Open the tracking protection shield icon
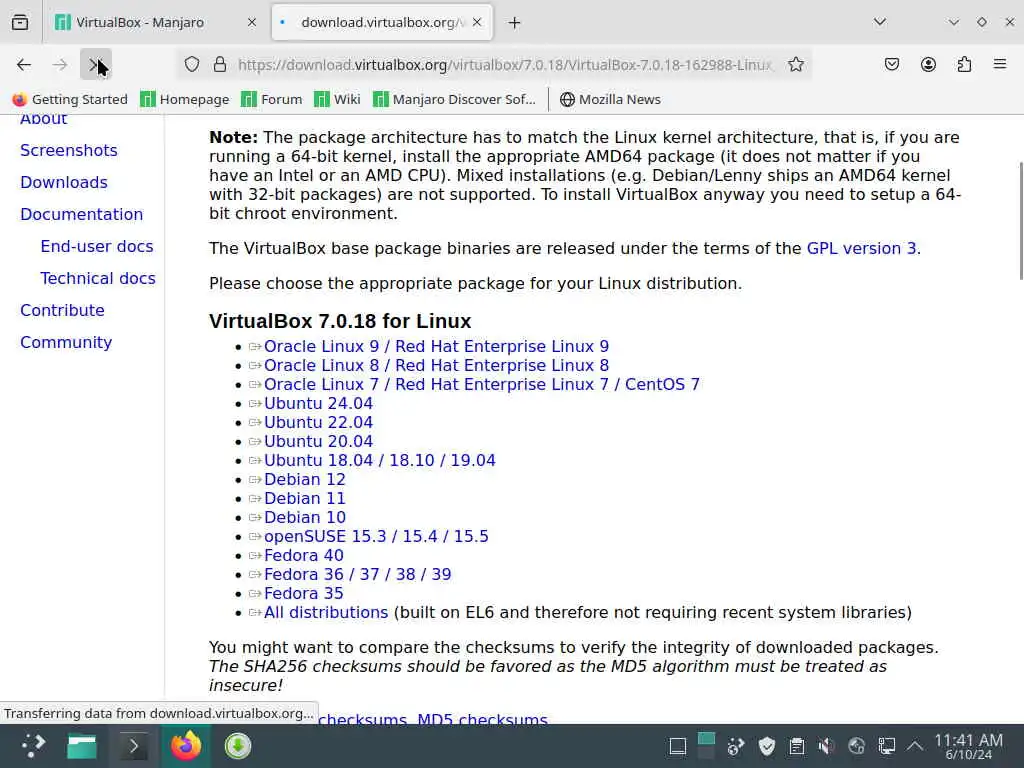 [191, 65]
